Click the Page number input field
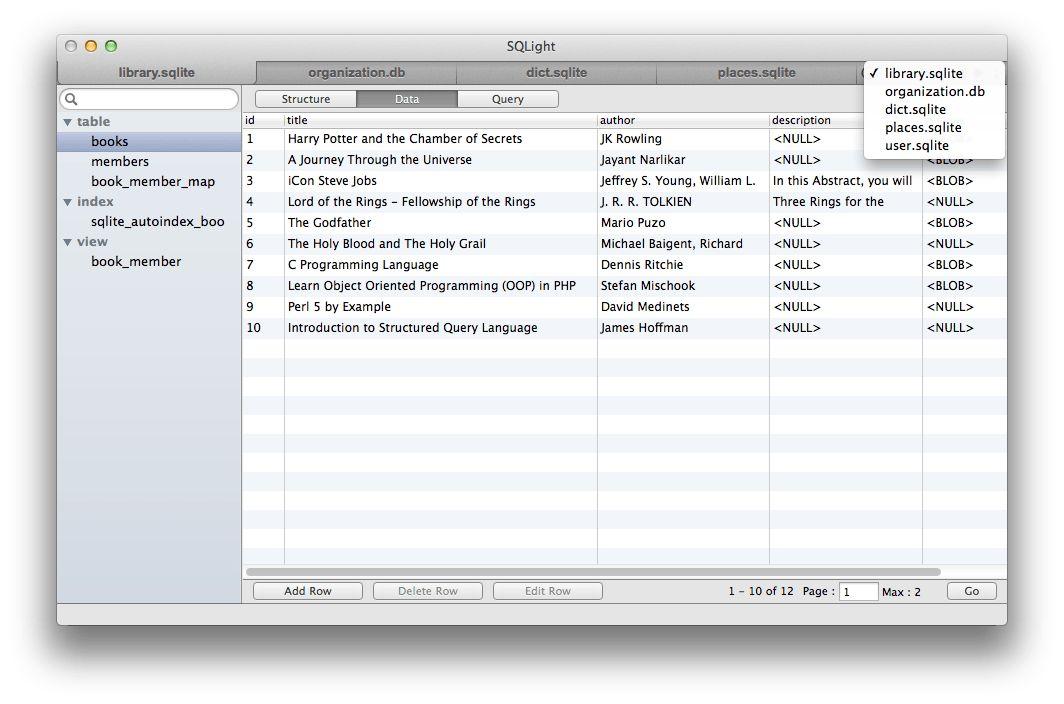1064x704 pixels. coord(858,592)
